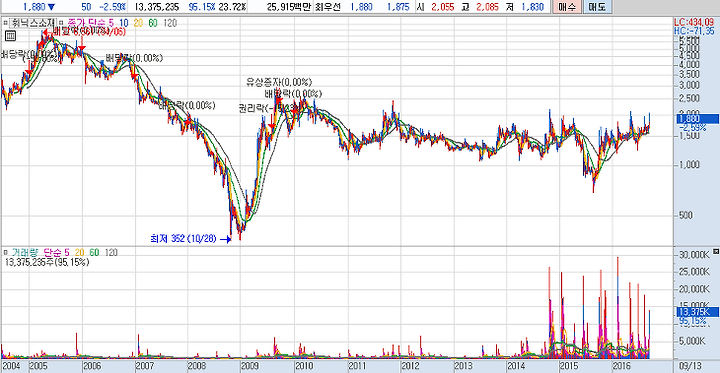This screenshot has height=373, width=720.
Task: Click the 13,375,235 volume figure in header
Action: pyautogui.click(x=157, y=7)
